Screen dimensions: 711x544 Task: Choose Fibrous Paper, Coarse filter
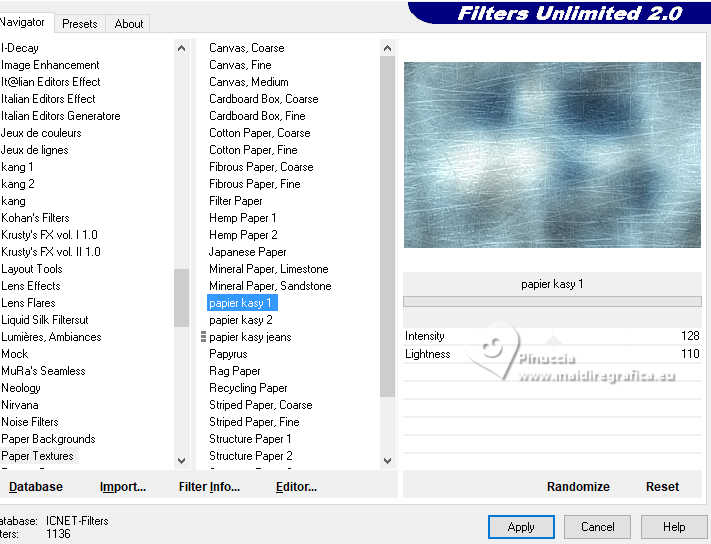click(261, 167)
